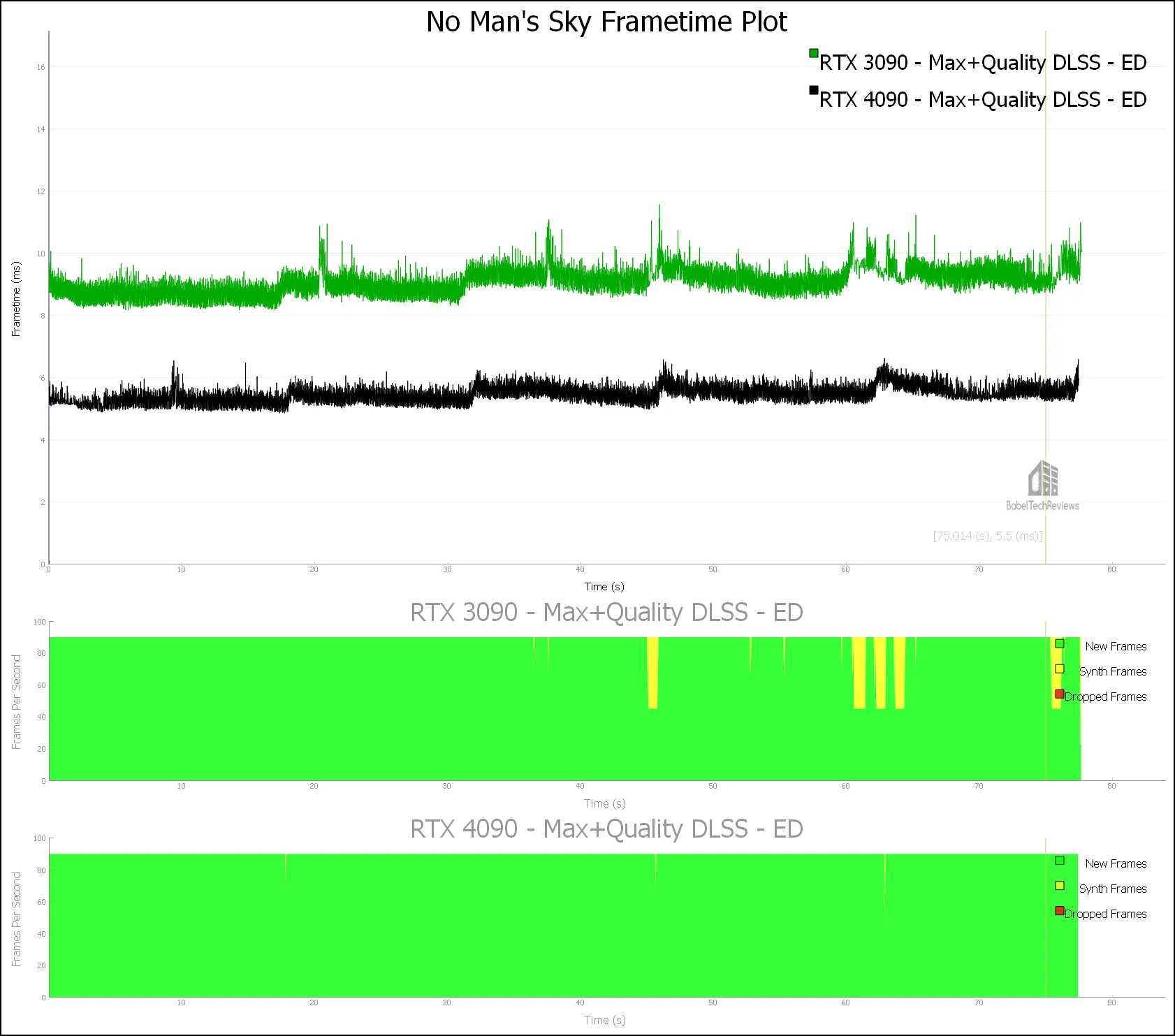The image size is (1175, 1036).
Task: Click the green RTX 3090 legend swatch
Action: (x=813, y=53)
